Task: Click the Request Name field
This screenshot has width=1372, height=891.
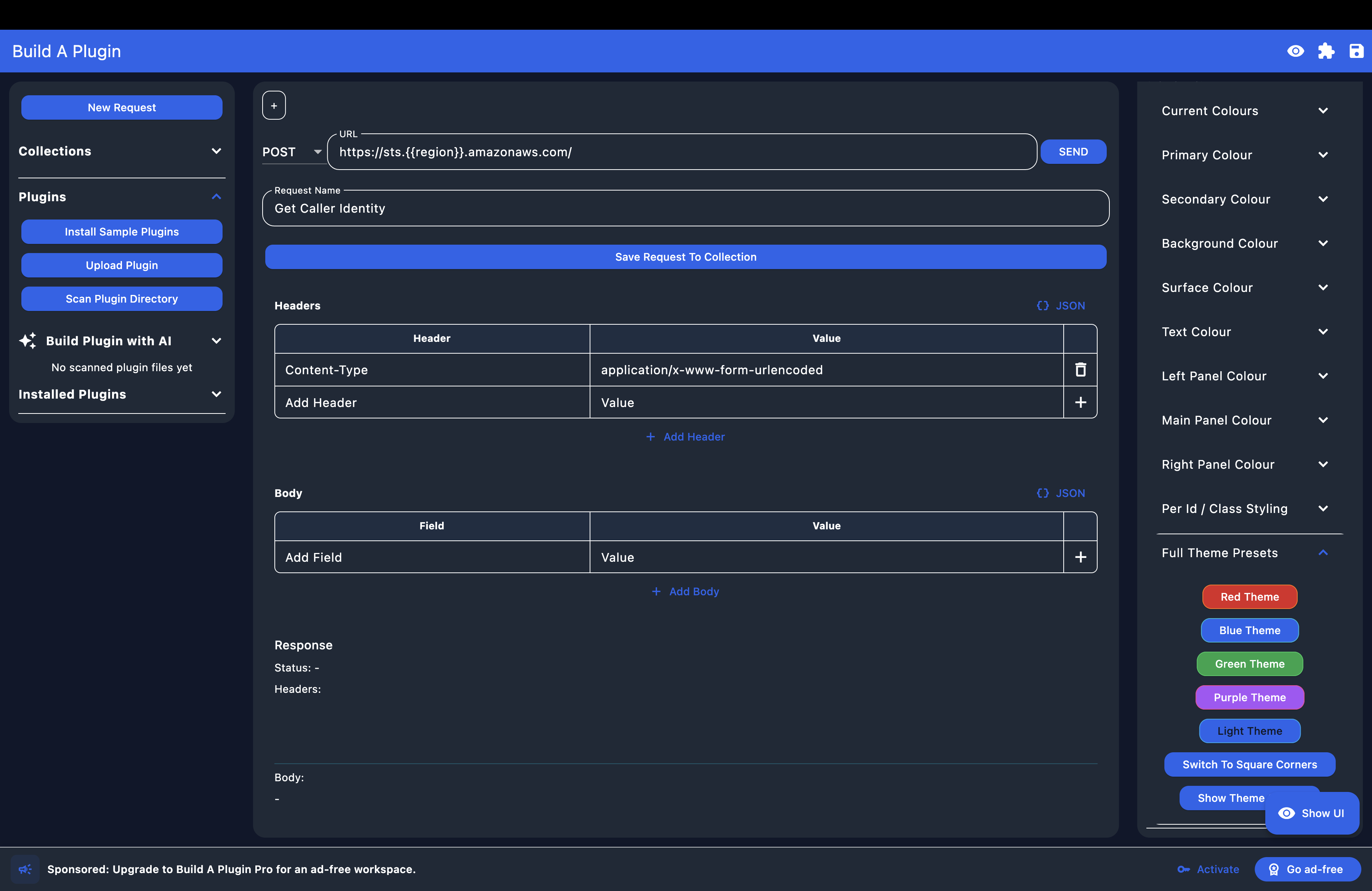Action: point(685,208)
